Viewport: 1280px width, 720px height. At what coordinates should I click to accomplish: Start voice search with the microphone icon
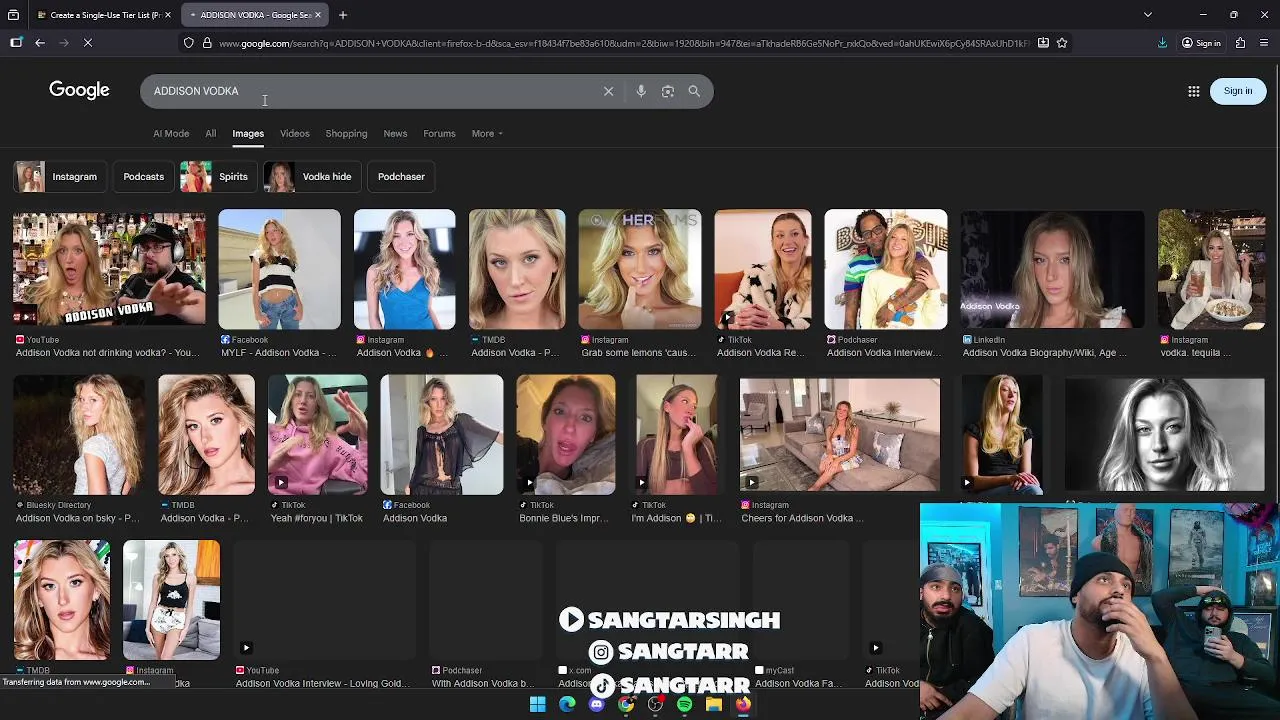pyautogui.click(x=641, y=91)
